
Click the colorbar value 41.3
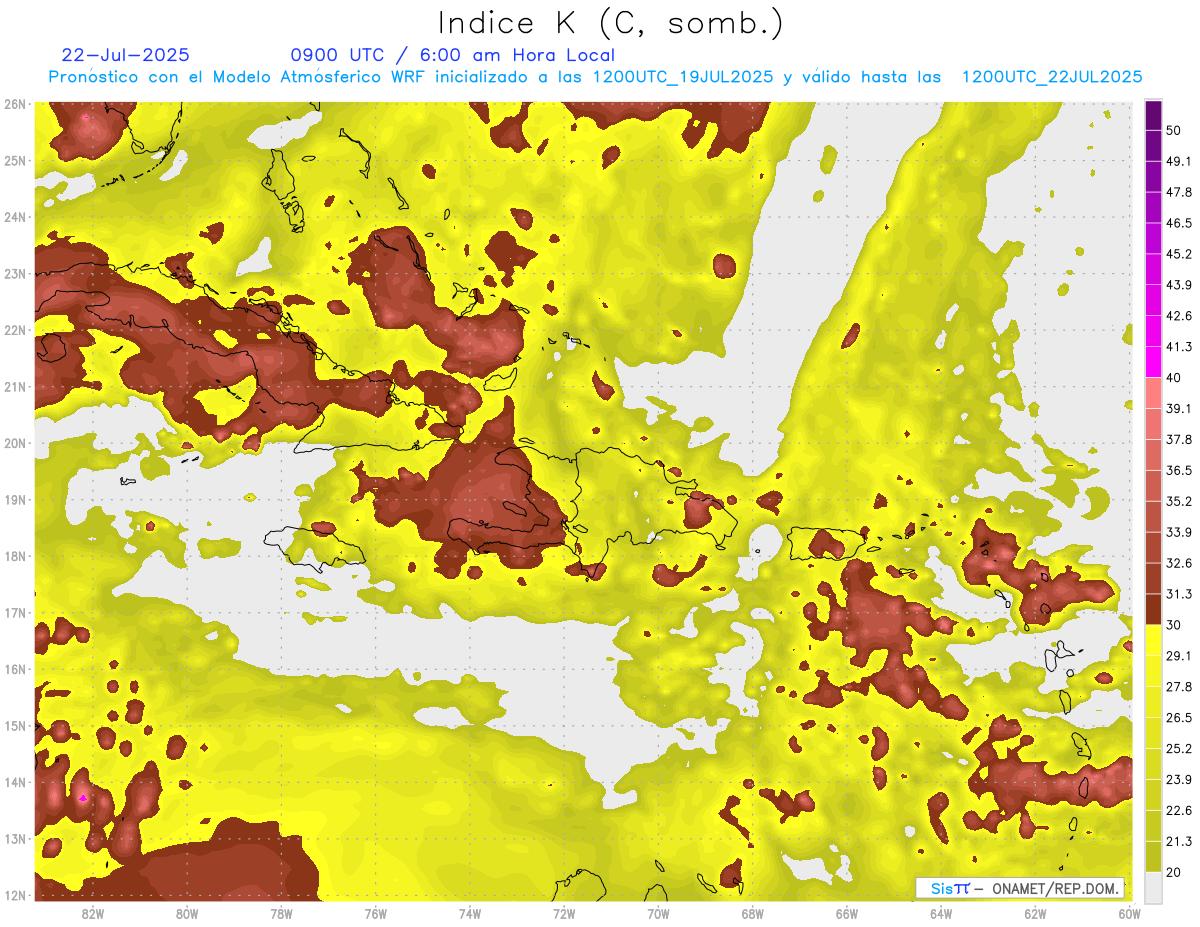point(1179,347)
